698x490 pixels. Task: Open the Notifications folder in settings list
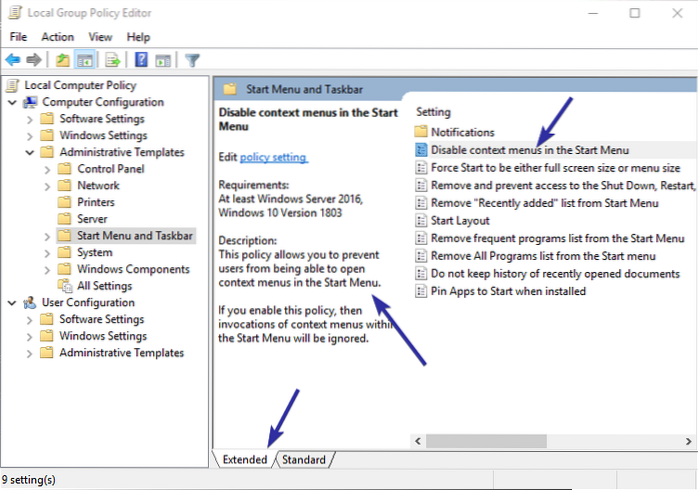(462, 132)
